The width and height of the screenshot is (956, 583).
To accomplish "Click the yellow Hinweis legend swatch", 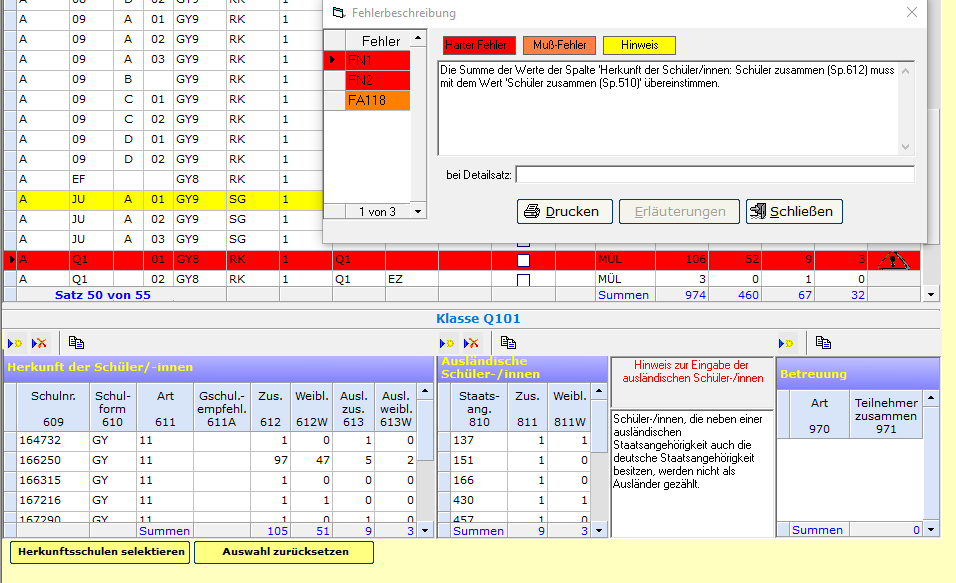I will (x=639, y=45).
